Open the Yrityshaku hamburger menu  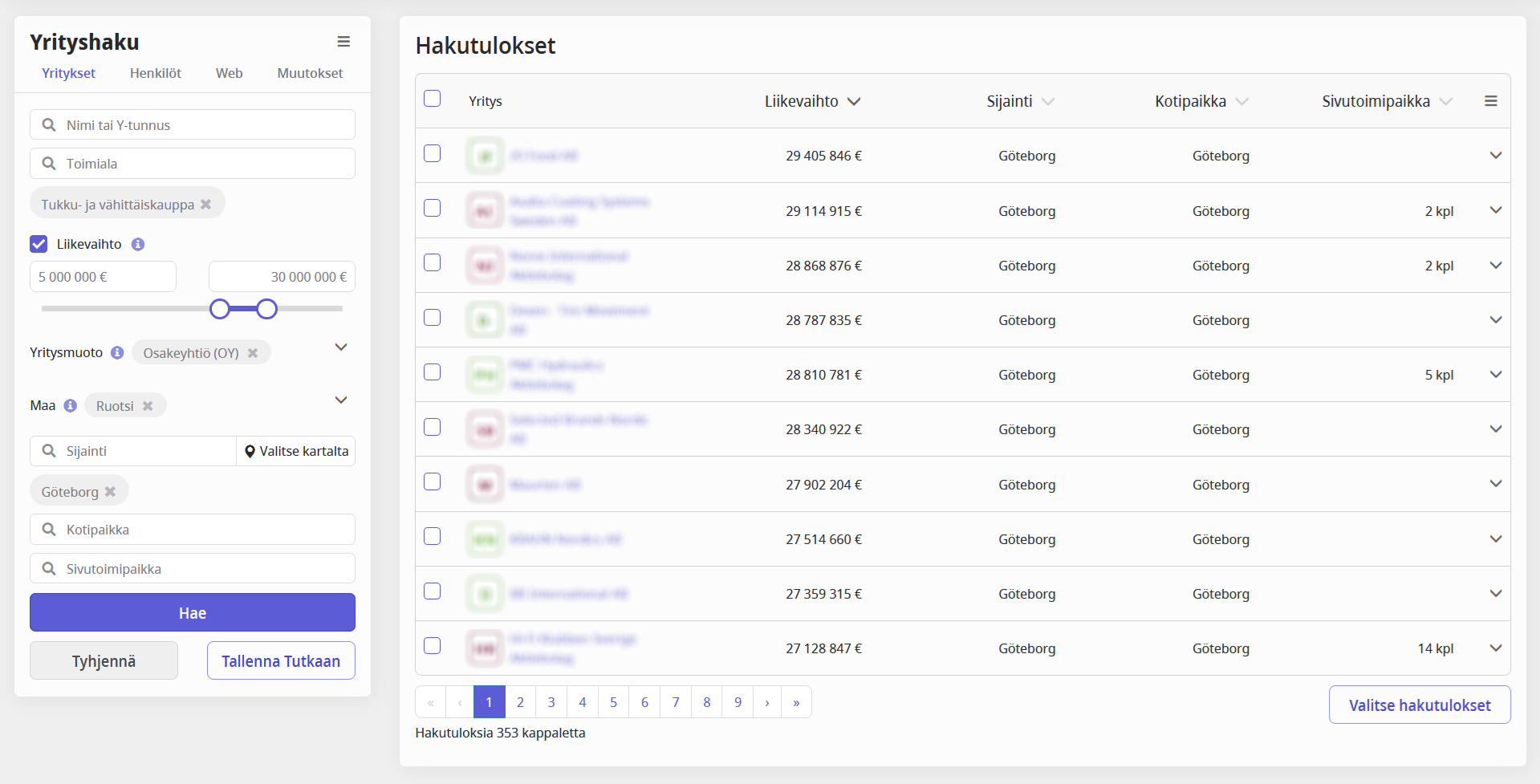coord(343,42)
